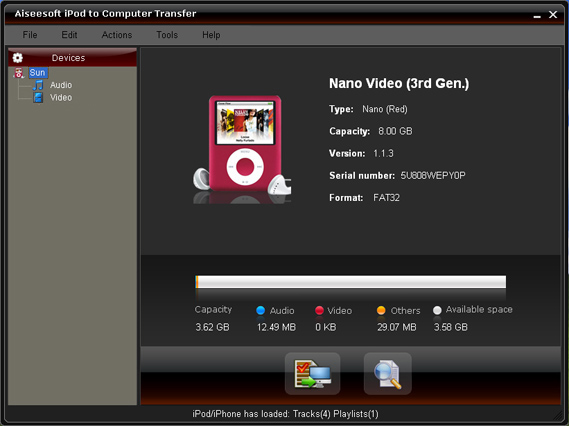Select the Sun device in tree

pyautogui.click(x=37, y=73)
